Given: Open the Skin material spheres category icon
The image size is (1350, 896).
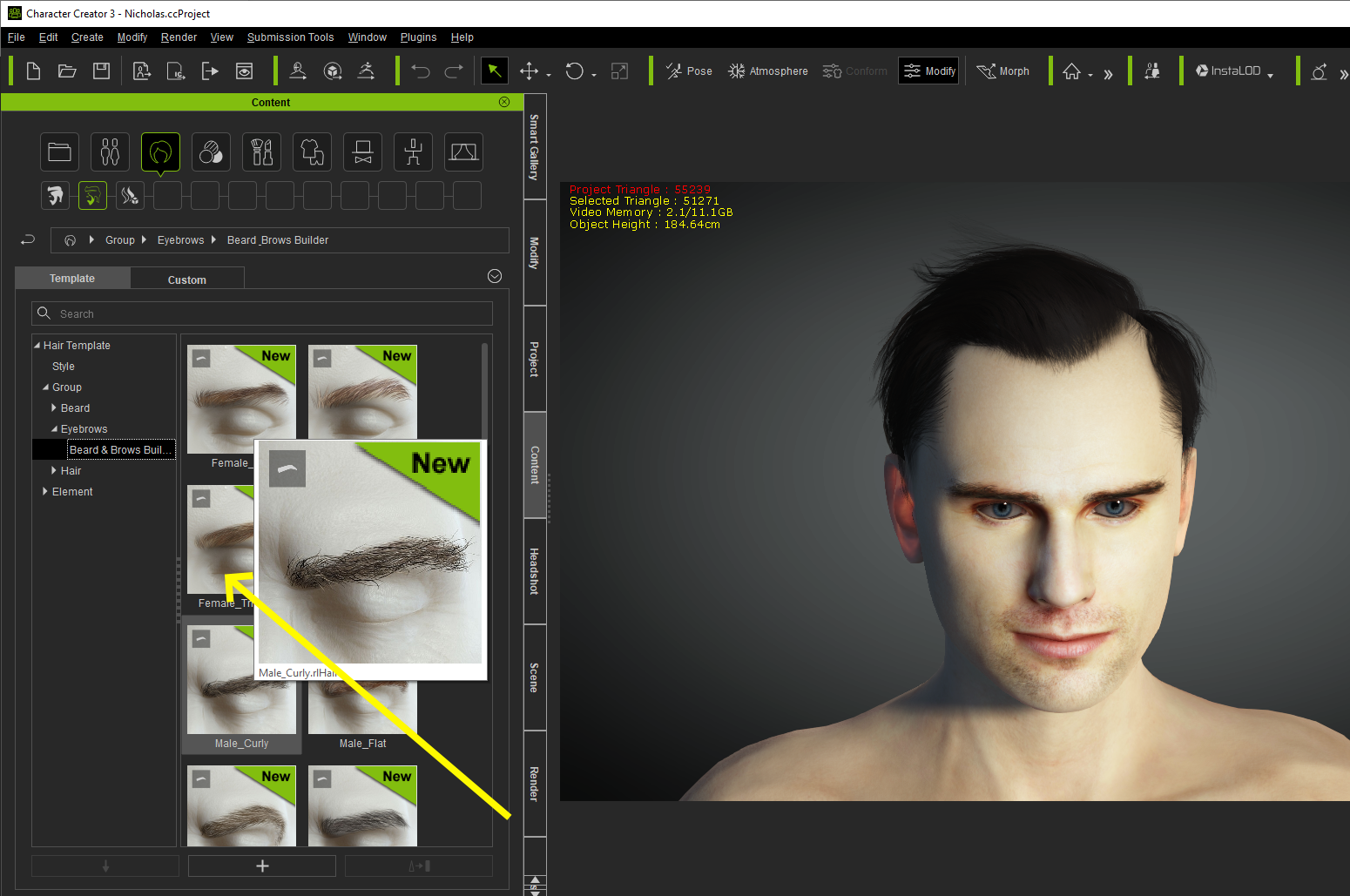Looking at the screenshot, I should coord(212,152).
